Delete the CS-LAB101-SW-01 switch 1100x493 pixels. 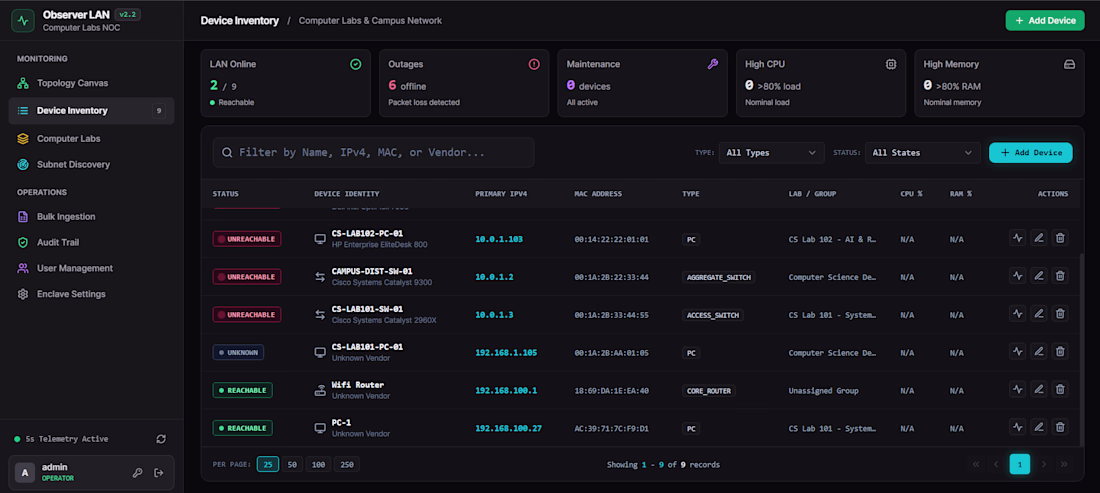(x=1061, y=314)
